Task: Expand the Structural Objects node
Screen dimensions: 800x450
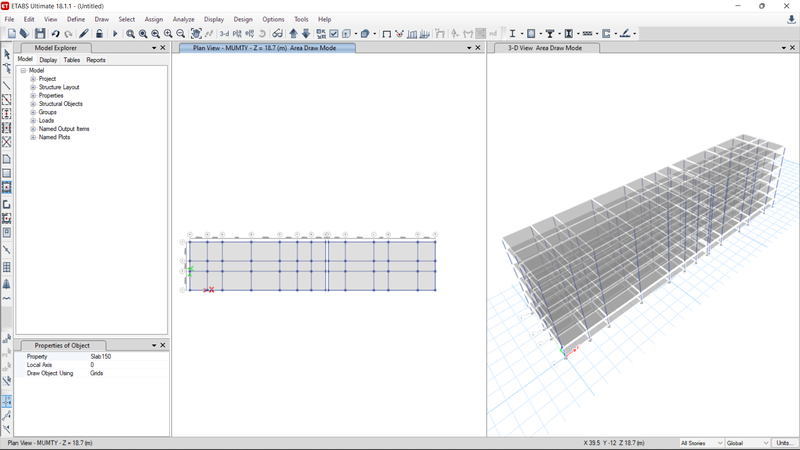Action: tap(33, 104)
